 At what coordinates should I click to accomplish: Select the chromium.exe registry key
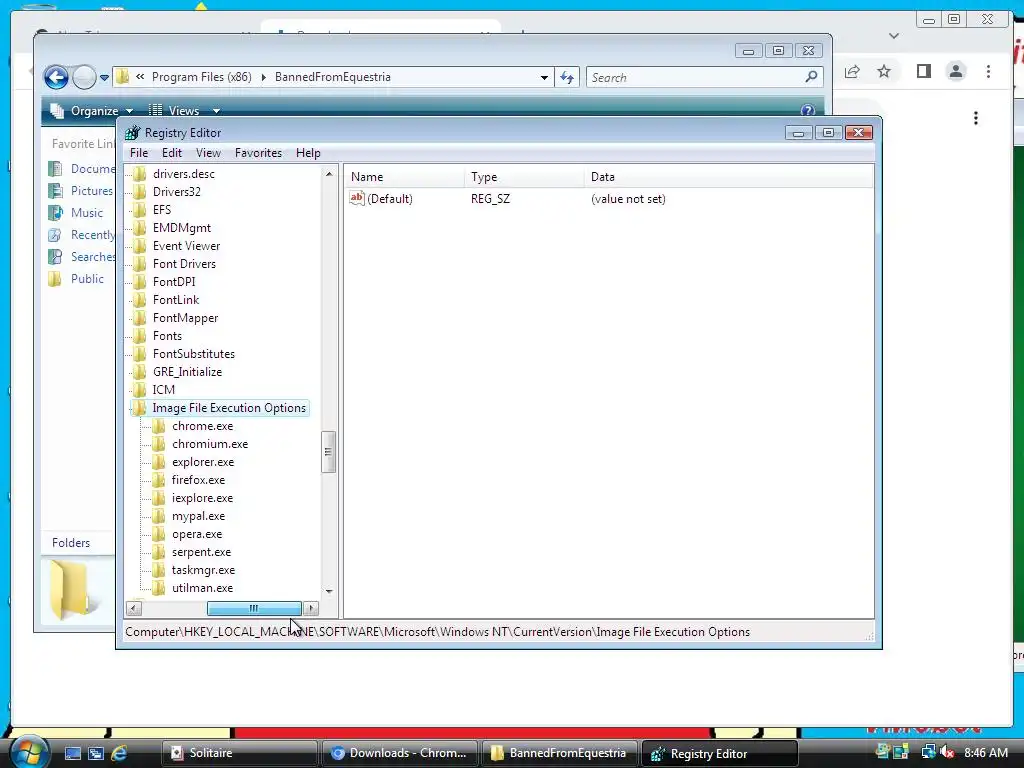click(x=210, y=444)
